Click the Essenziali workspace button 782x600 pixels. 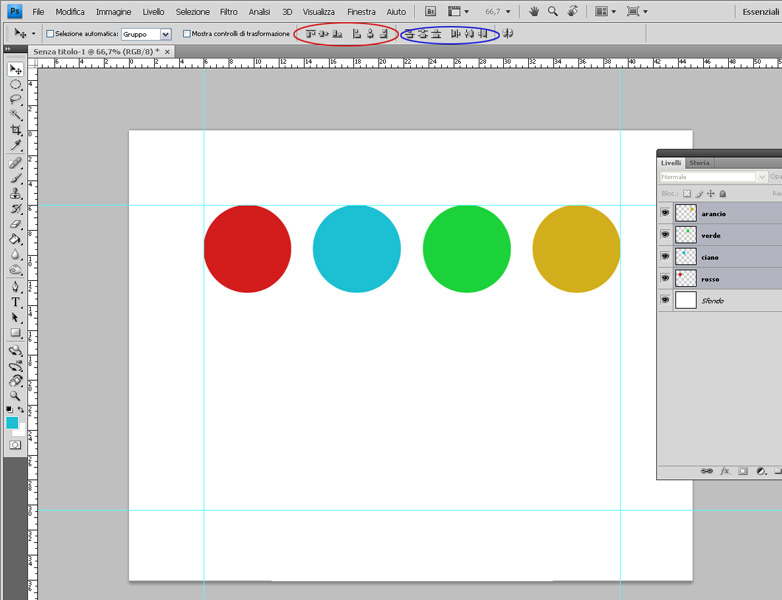762,12
